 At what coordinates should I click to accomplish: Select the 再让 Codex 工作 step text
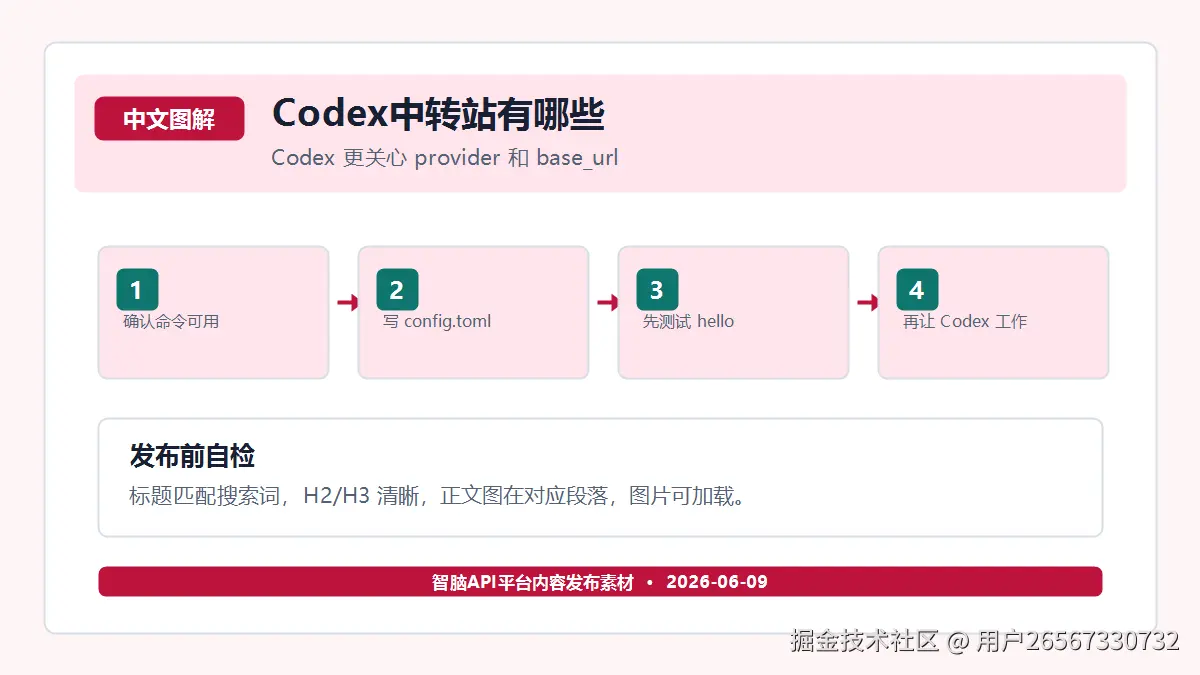click(x=965, y=322)
